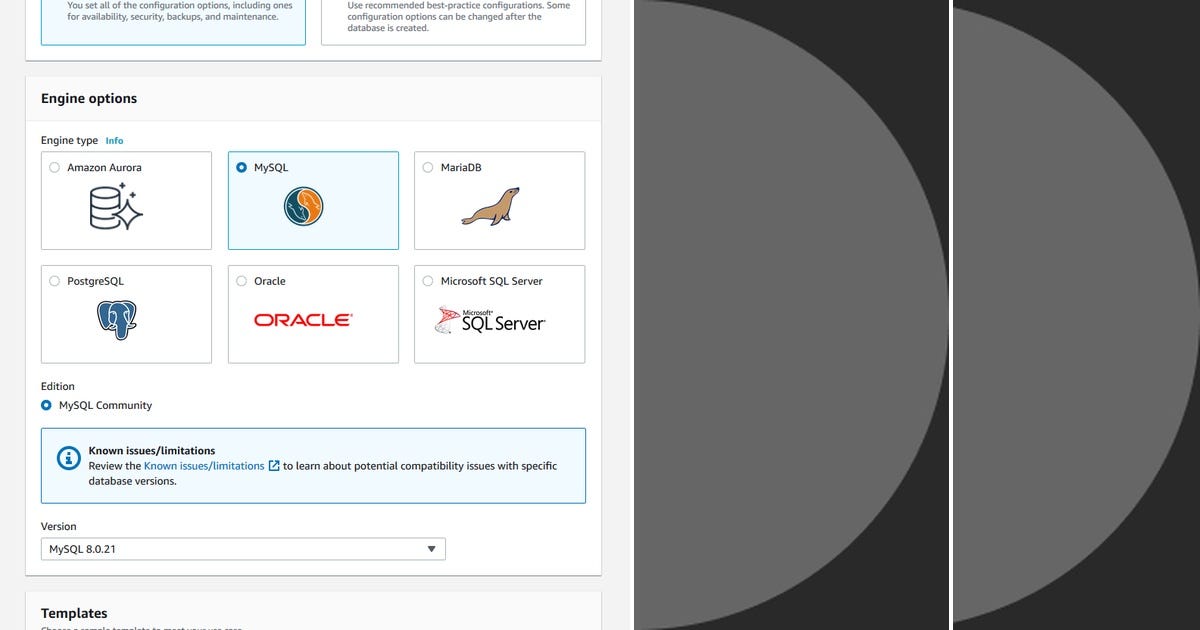
Task: Click the Amazon Aurora label text
Action: point(104,168)
